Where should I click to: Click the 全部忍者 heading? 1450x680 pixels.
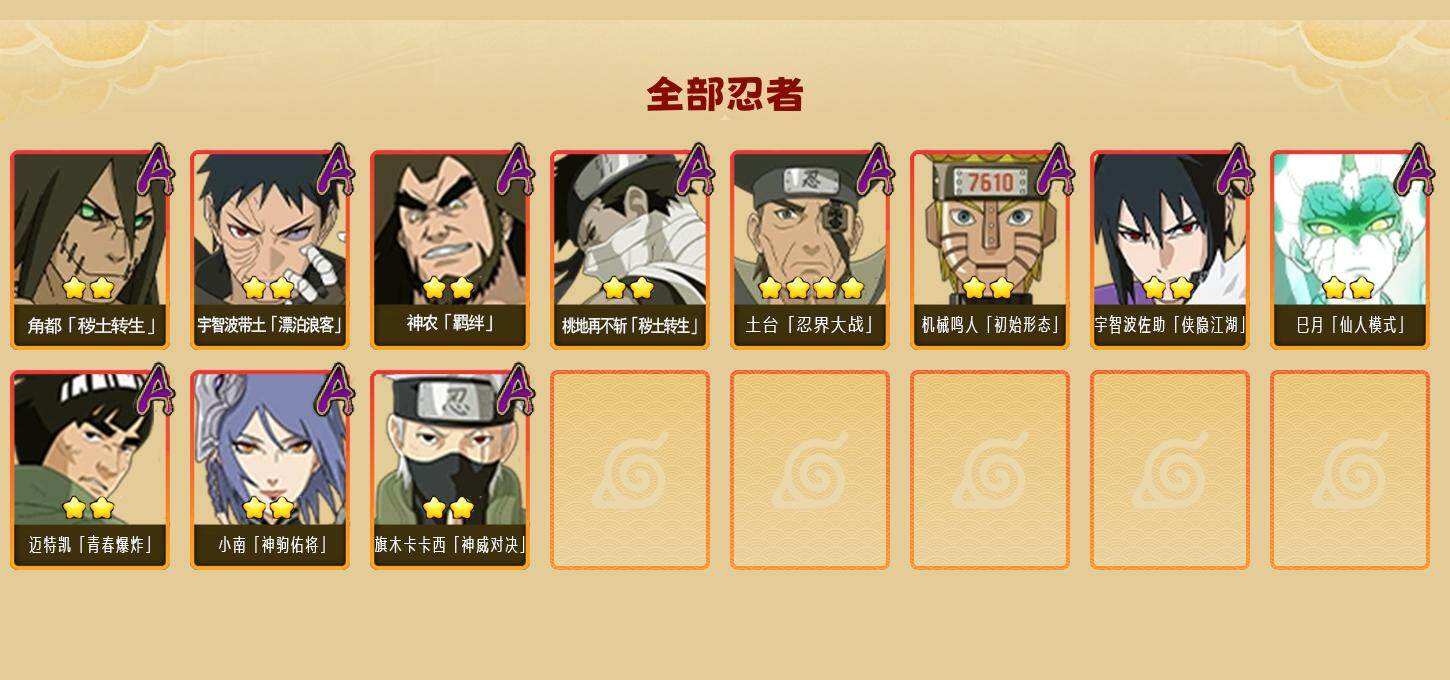(725, 95)
